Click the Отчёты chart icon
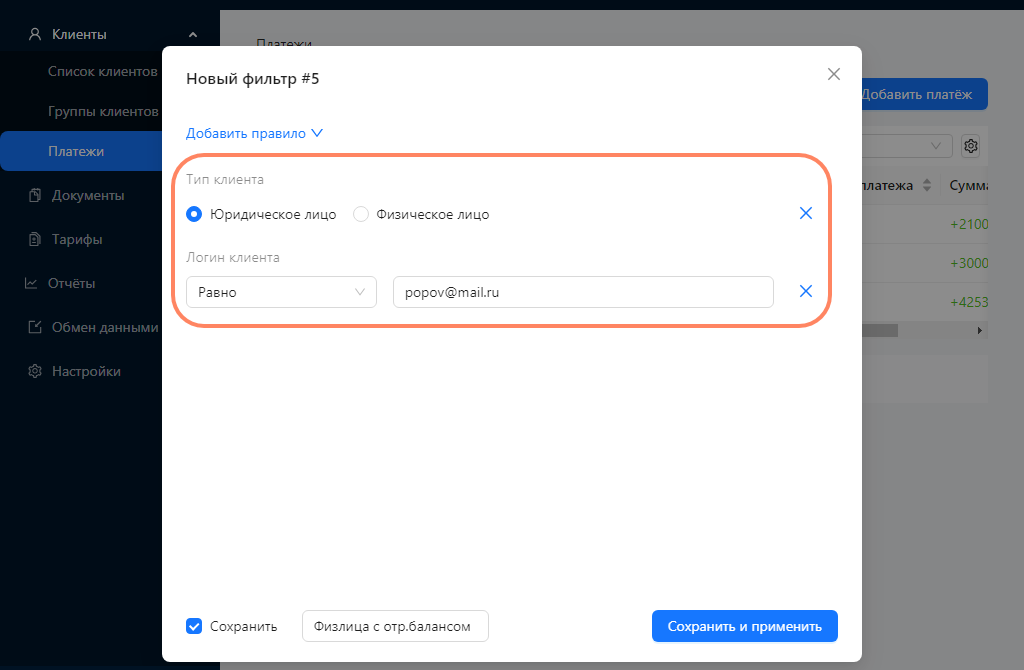 tap(31, 283)
